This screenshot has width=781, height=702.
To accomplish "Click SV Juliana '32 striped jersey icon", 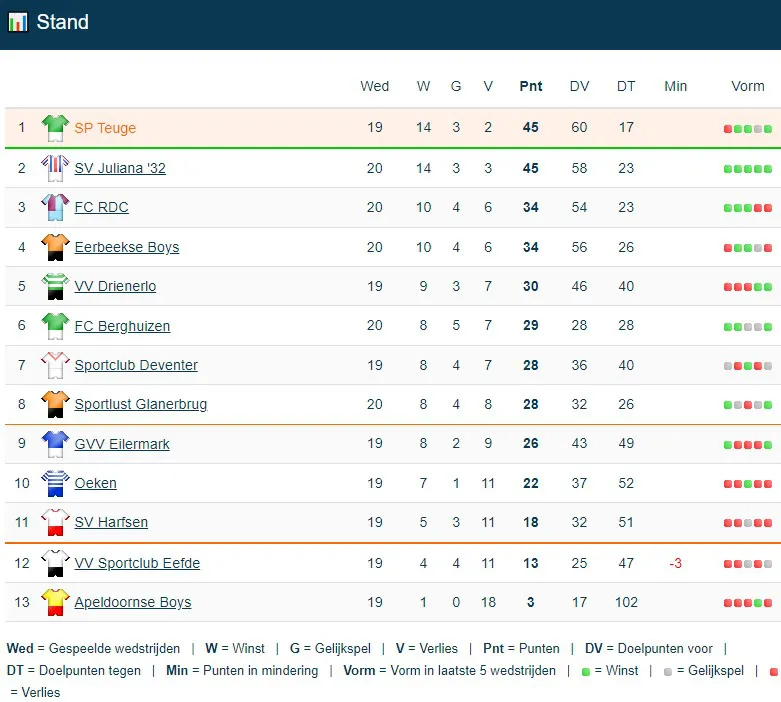I will point(55,168).
